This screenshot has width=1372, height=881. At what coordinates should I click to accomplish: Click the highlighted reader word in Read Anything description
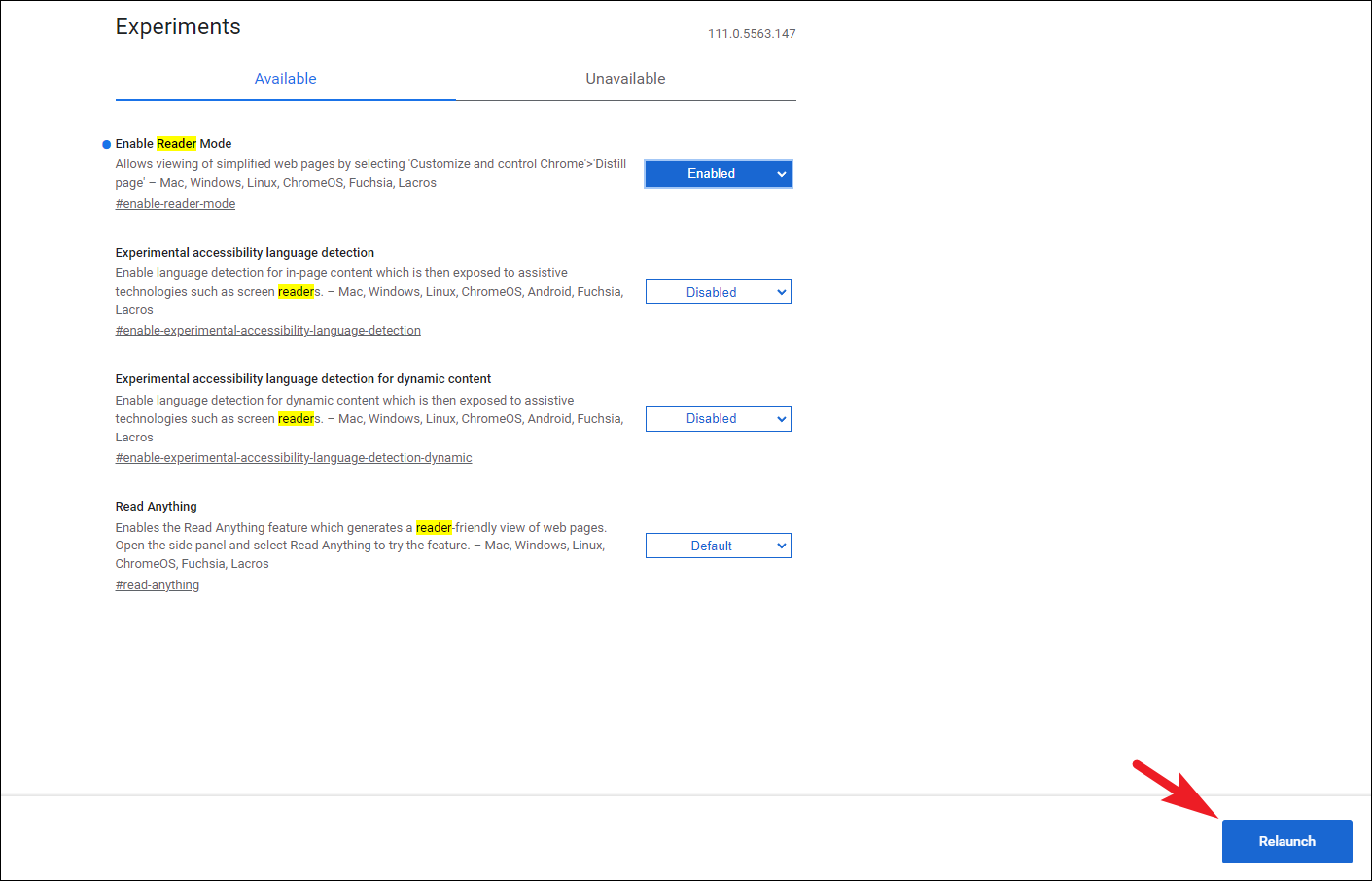pos(432,527)
